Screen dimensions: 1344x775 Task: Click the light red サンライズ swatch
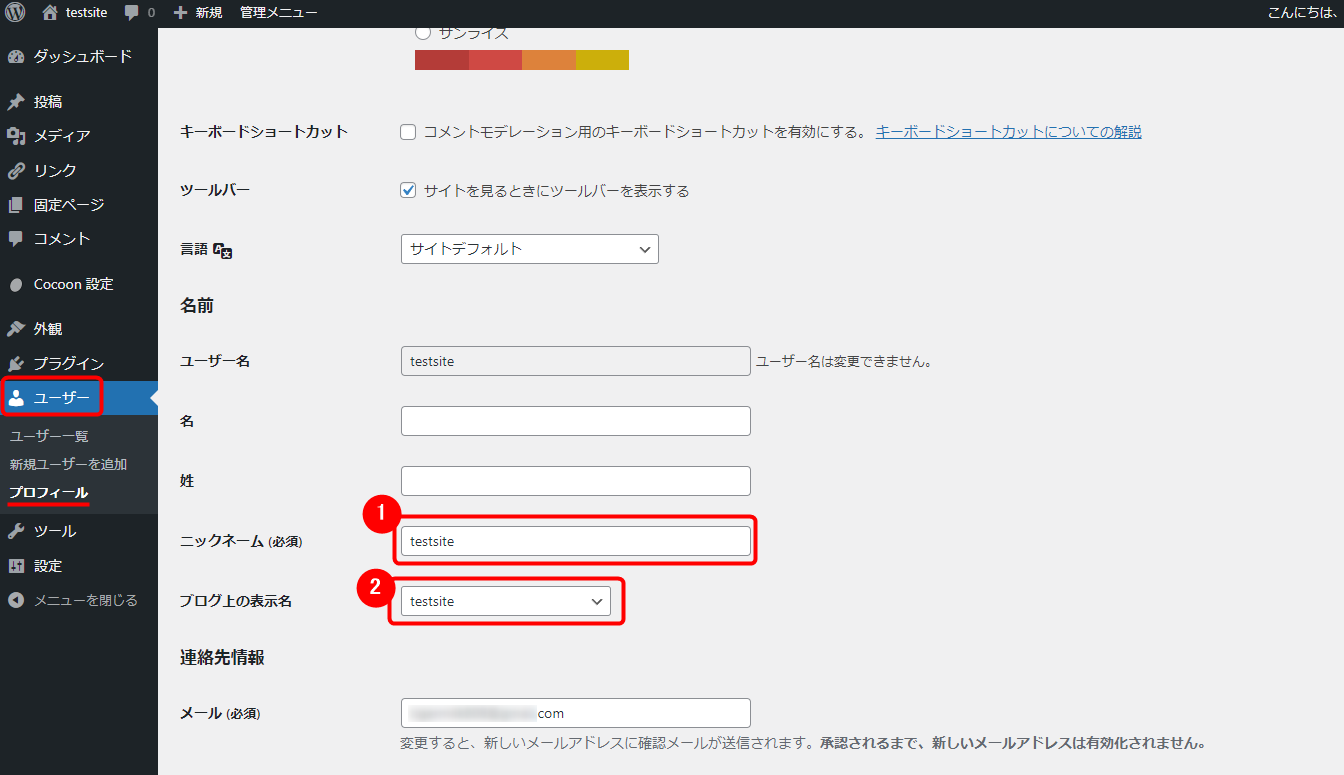pos(495,60)
